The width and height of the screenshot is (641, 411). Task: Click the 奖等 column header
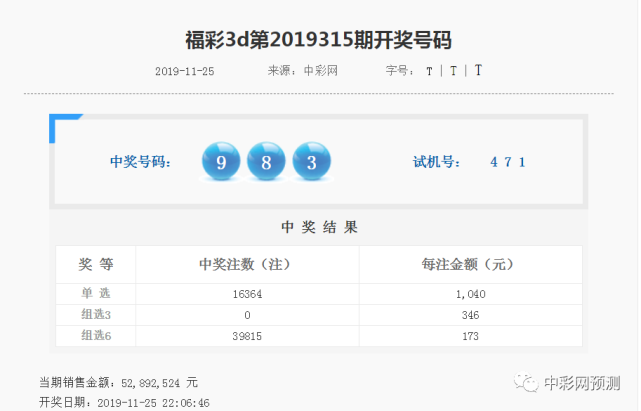(x=96, y=265)
